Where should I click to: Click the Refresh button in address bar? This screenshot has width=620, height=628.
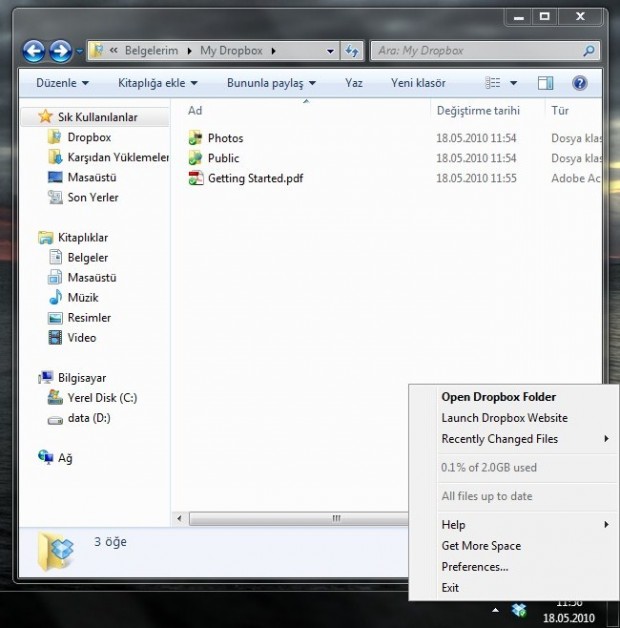[x=352, y=51]
